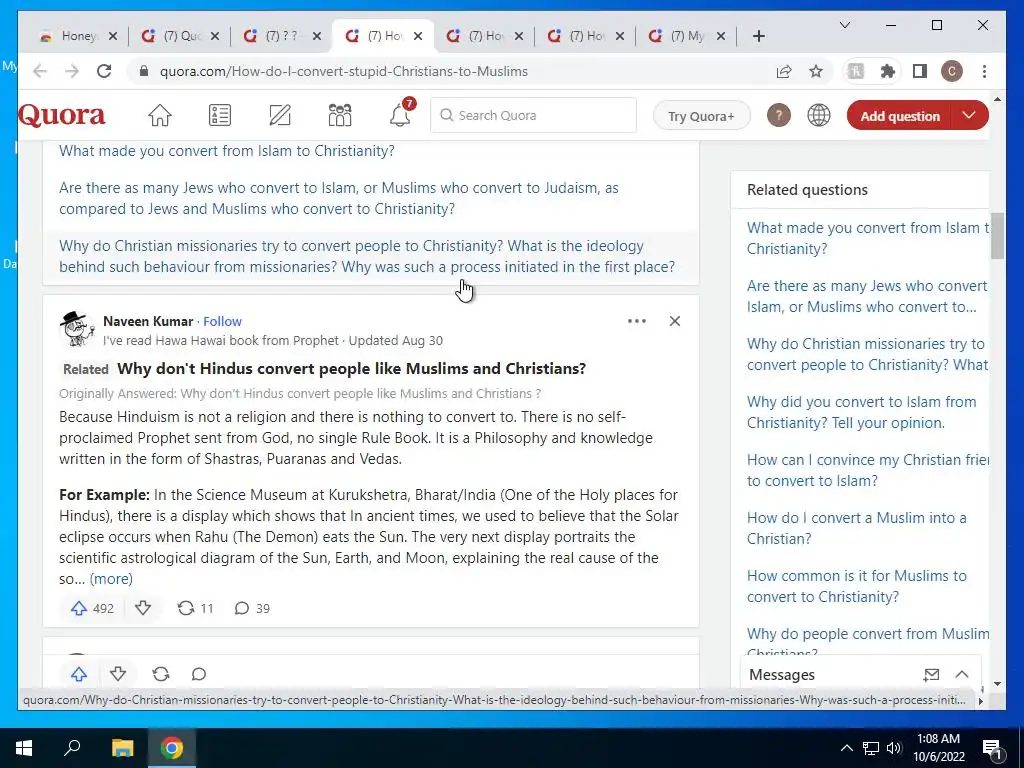Click the downvote arrow in the sticky bottom bar
This screenshot has width=1024, height=768.
pyautogui.click(x=118, y=674)
